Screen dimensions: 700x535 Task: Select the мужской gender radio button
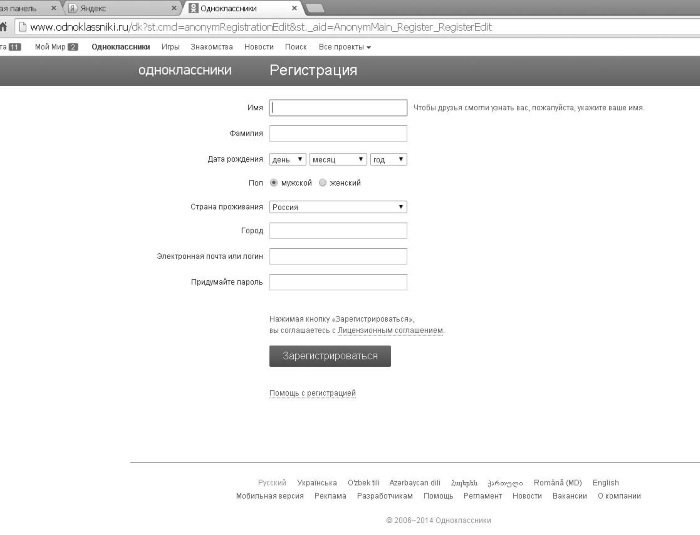coord(274,183)
